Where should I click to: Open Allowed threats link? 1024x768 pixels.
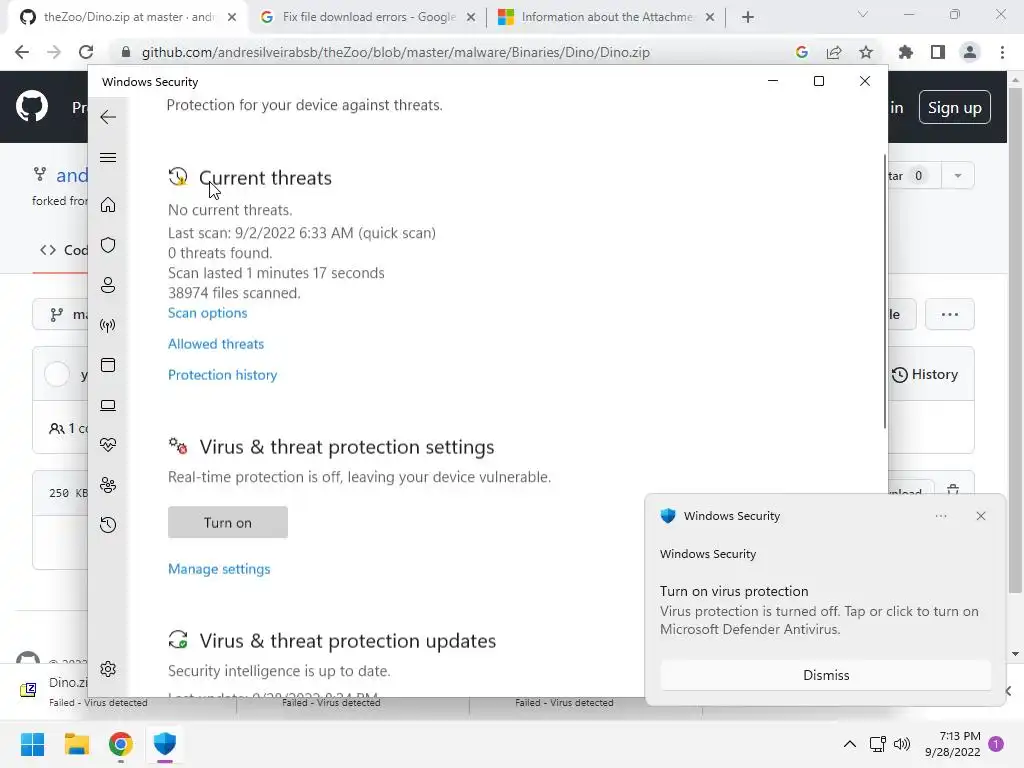tap(216, 344)
